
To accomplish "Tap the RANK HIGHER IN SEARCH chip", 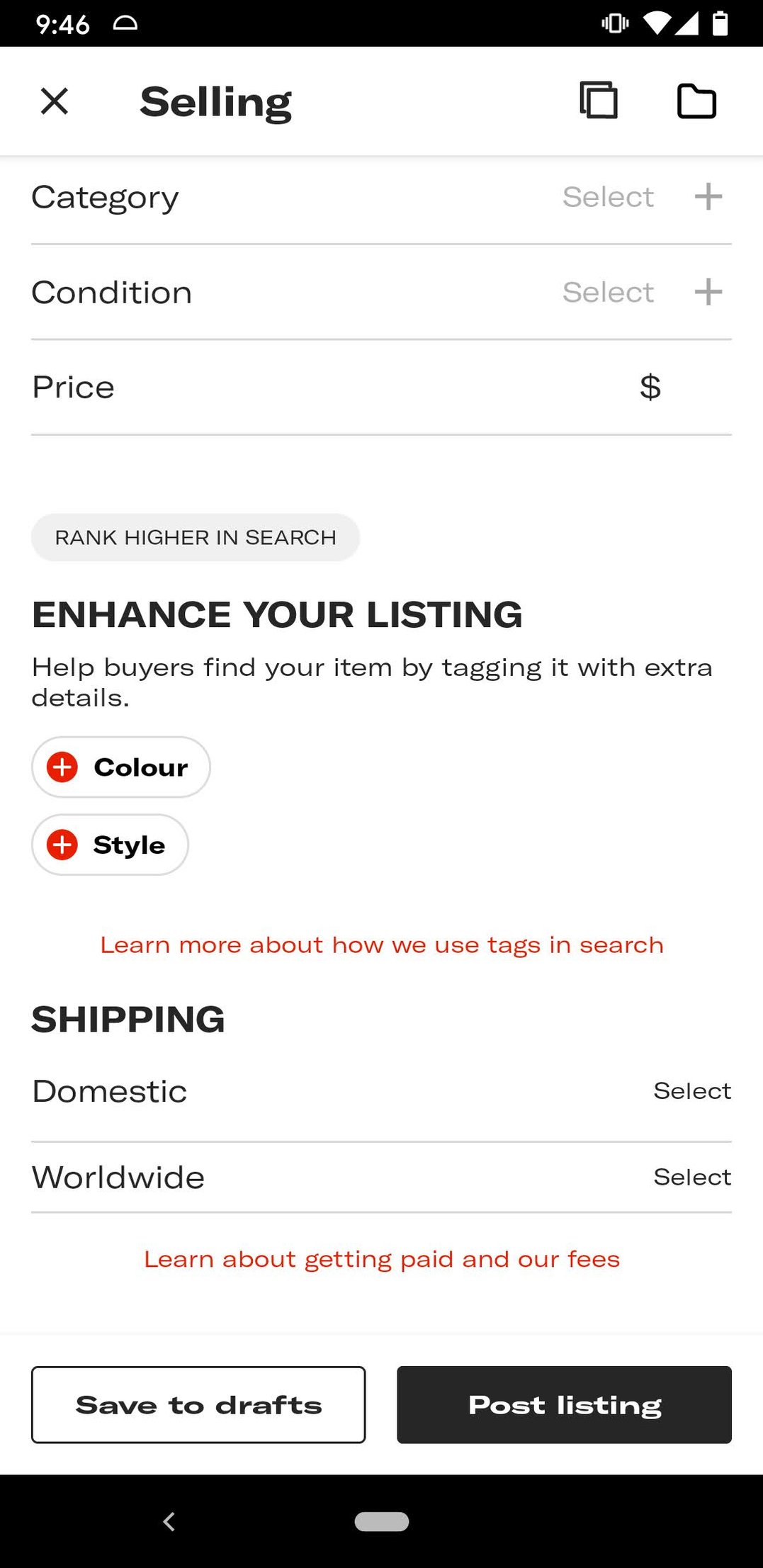I will click(196, 537).
